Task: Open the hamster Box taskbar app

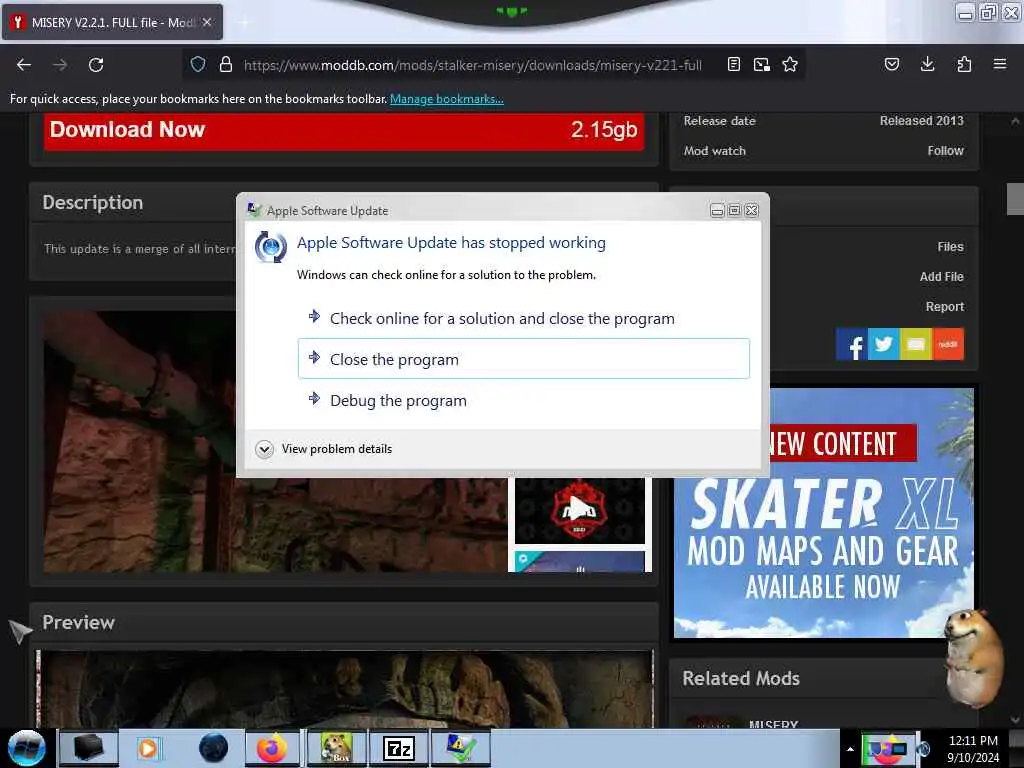Action: coord(336,748)
